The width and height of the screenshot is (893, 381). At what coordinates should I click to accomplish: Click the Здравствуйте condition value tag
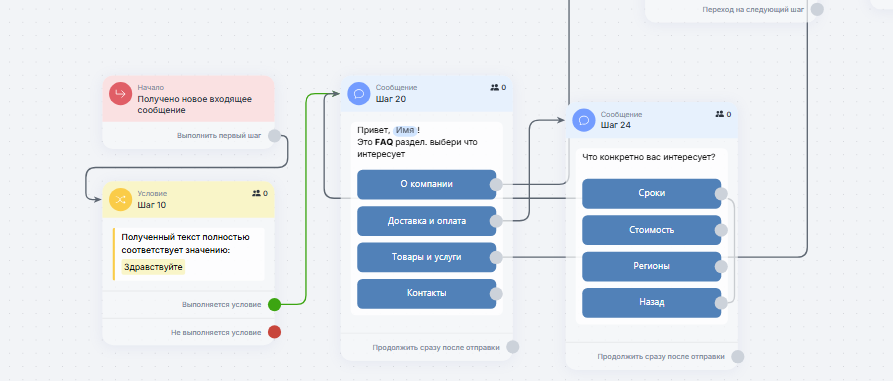(153, 267)
